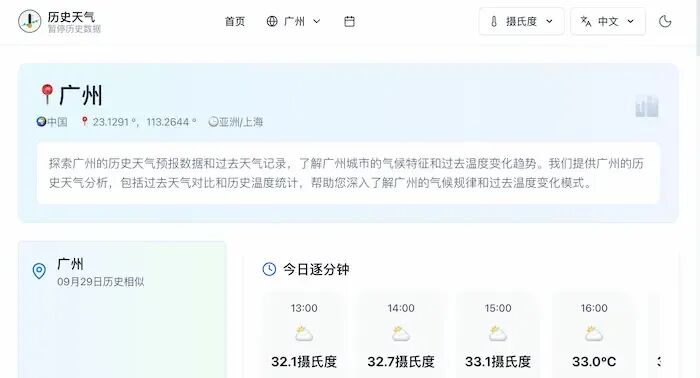Click the cloudy weather icon at 15:00
The image size is (700, 378).
click(x=498, y=333)
